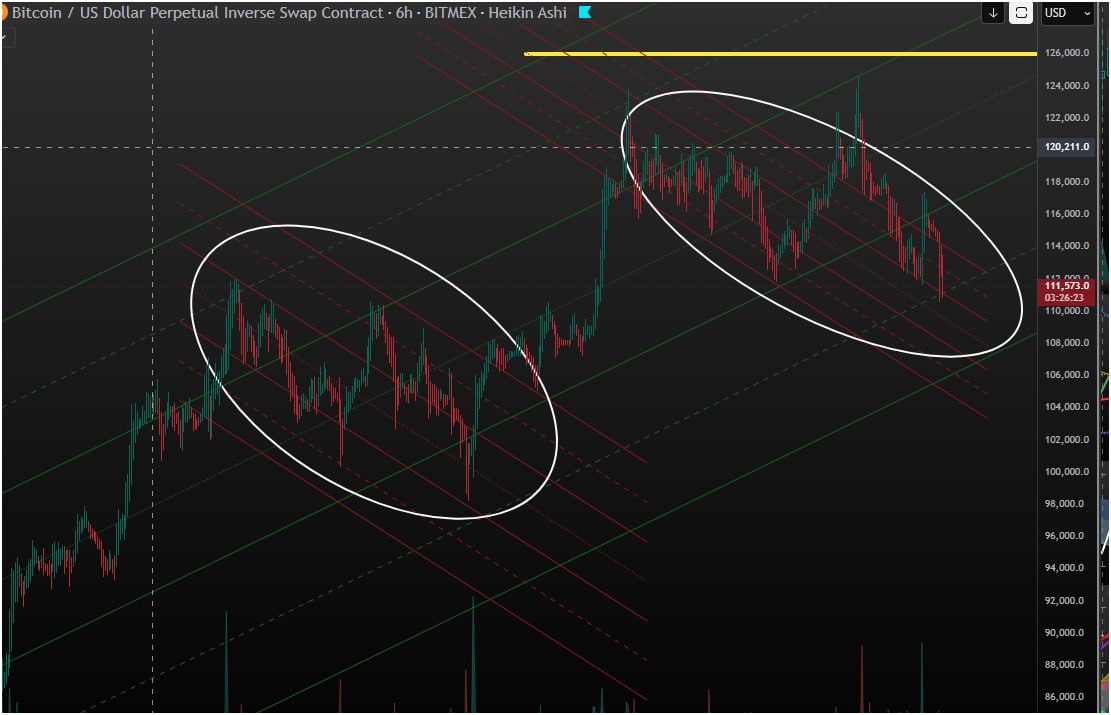Click the 122,000.0 price scale label
The width and height of the screenshot is (1111, 715).
pos(1066,118)
